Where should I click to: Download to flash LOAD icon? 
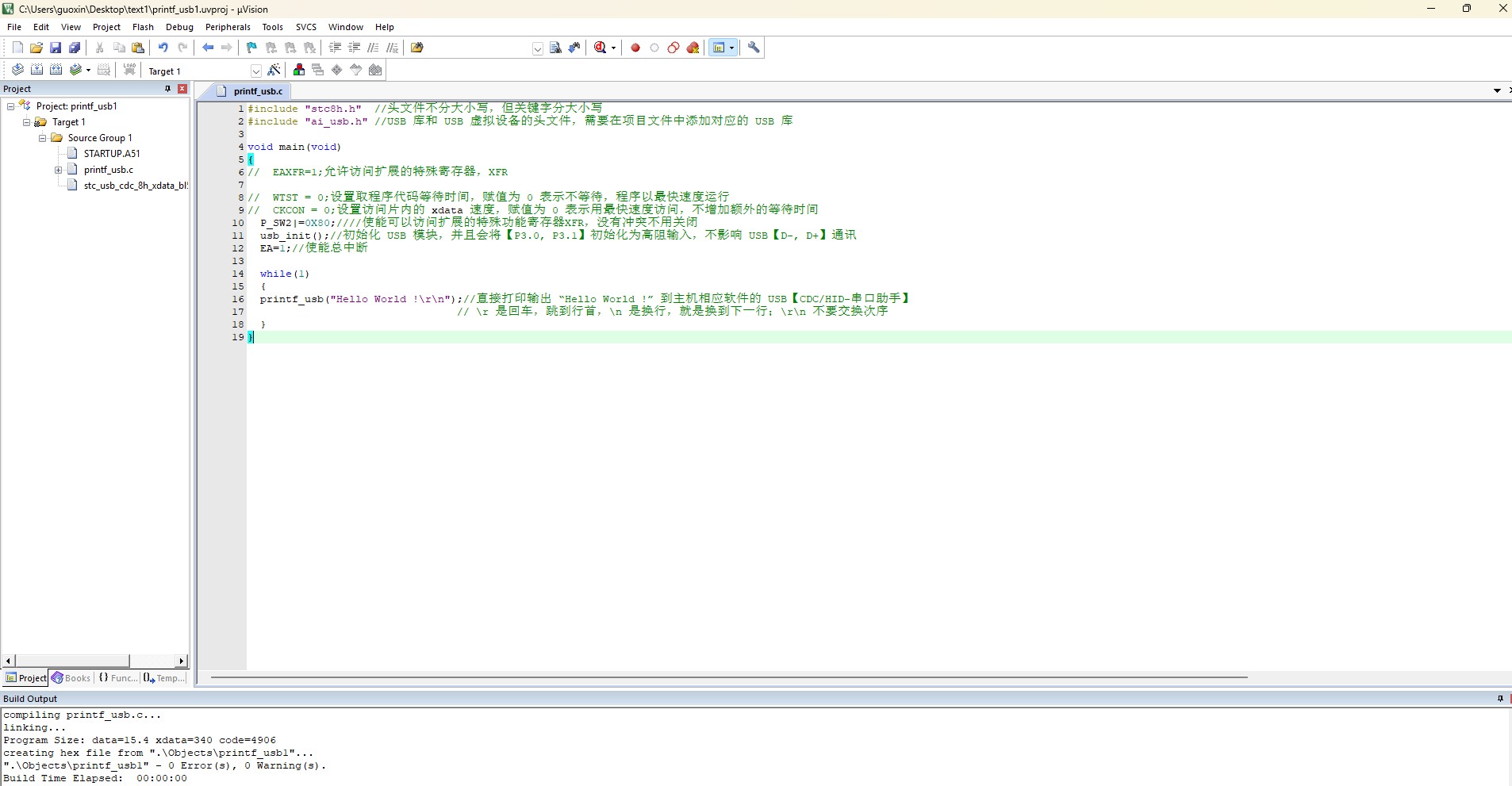(129, 70)
